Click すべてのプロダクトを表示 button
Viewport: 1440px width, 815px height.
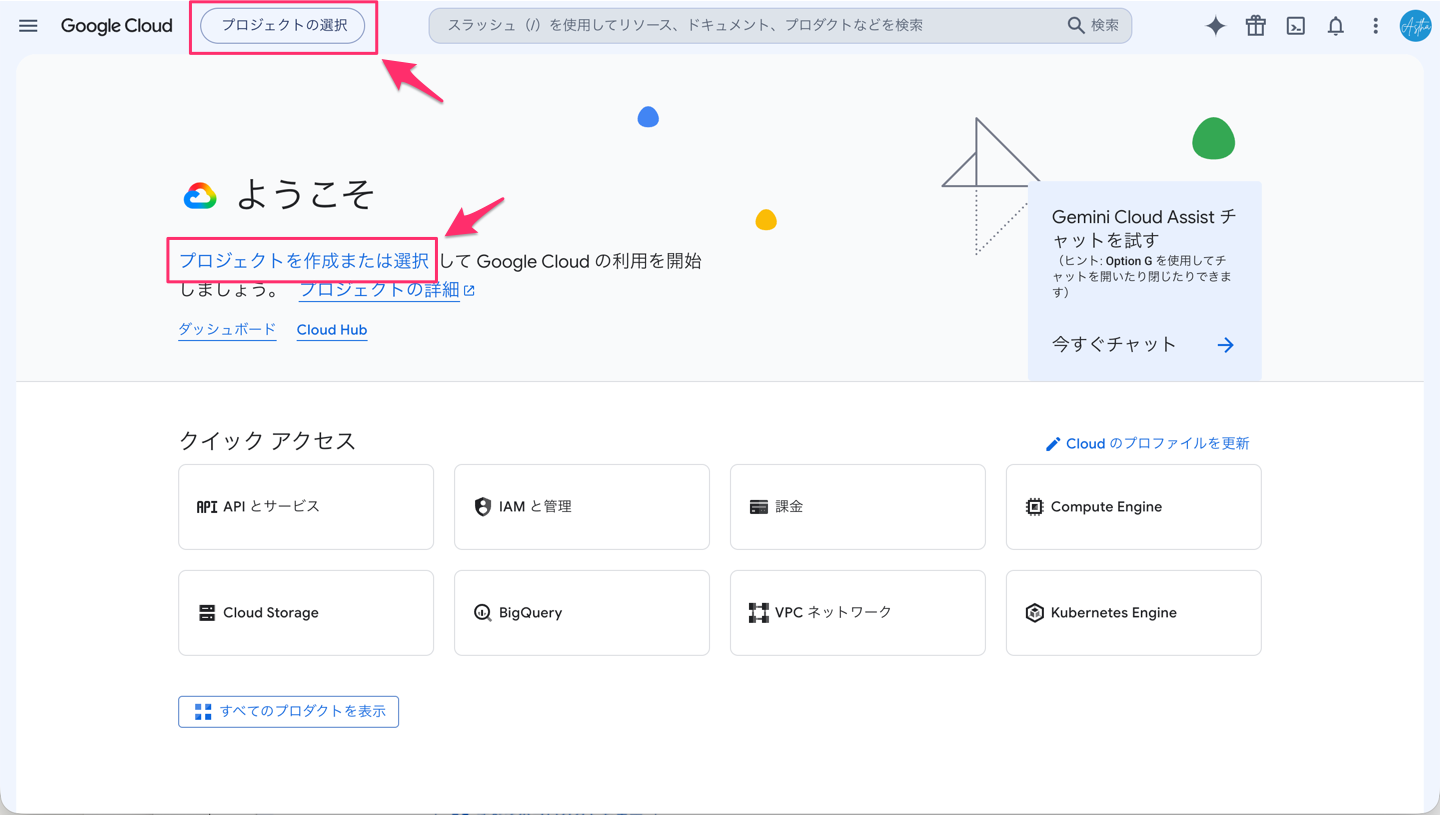click(289, 712)
